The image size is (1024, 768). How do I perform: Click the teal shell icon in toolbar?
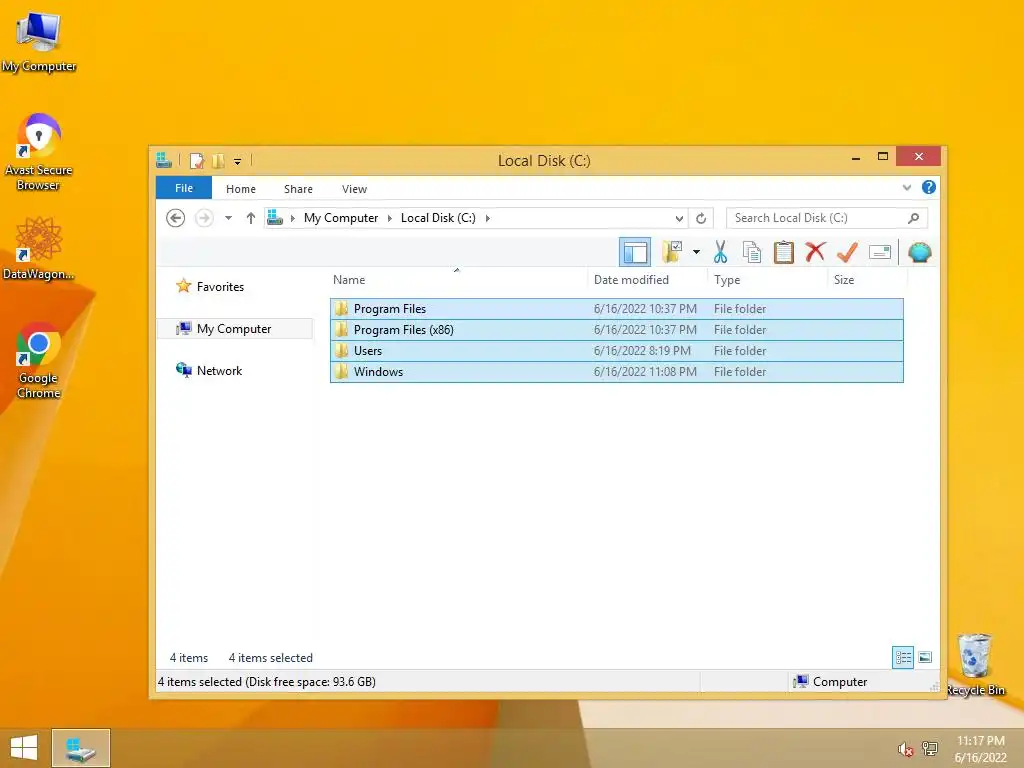point(920,252)
